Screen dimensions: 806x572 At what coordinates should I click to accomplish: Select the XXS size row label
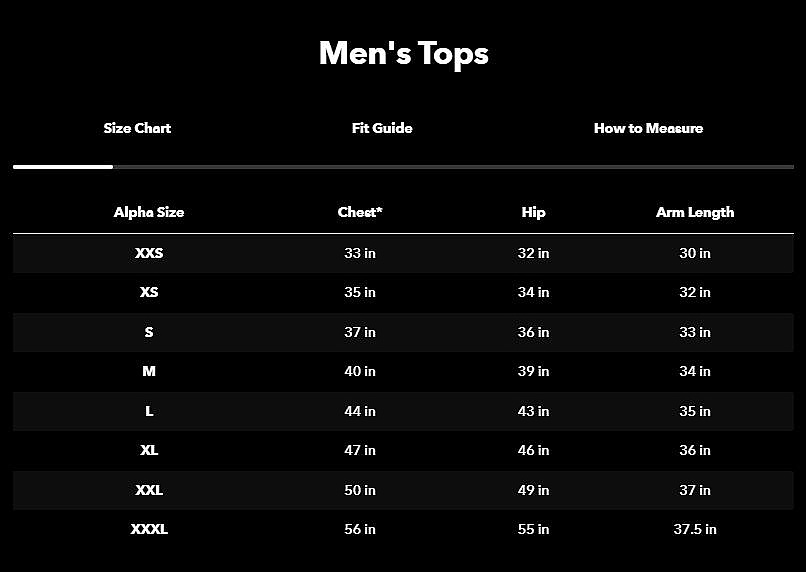click(149, 253)
